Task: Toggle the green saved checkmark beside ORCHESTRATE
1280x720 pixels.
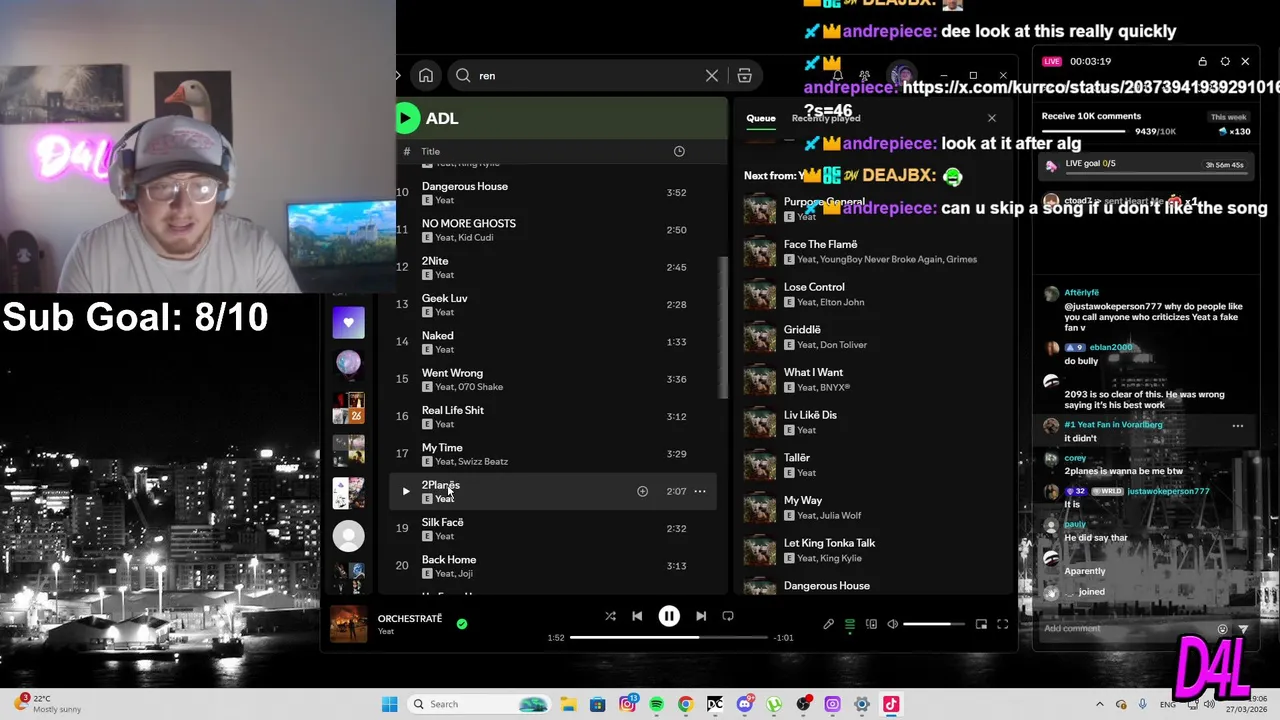Action: pyautogui.click(x=462, y=623)
